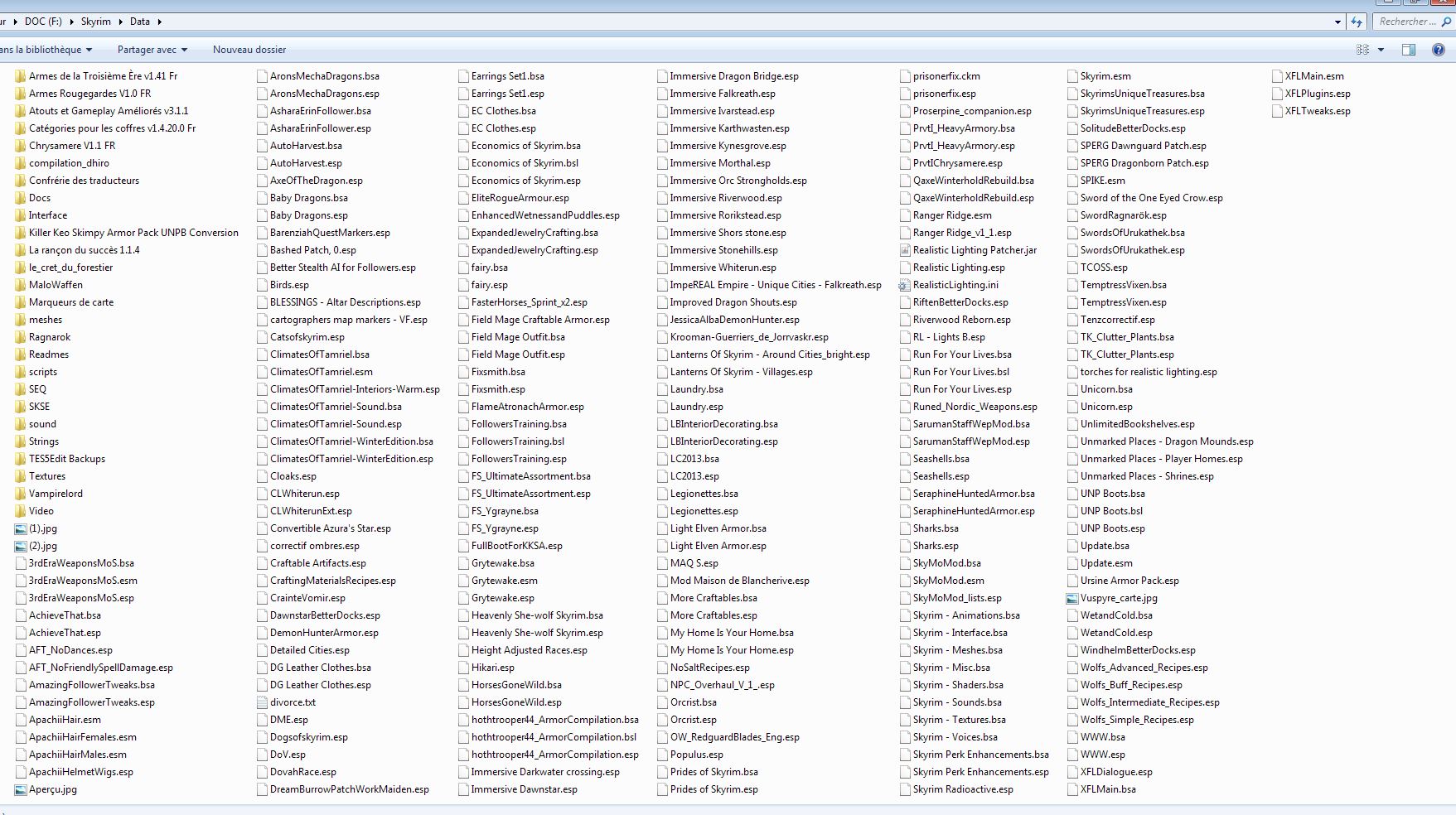This screenshot has height=815, width=1456.
Task: Select the TES5Edit Backups folder icon
Action: tap(21, 459)
